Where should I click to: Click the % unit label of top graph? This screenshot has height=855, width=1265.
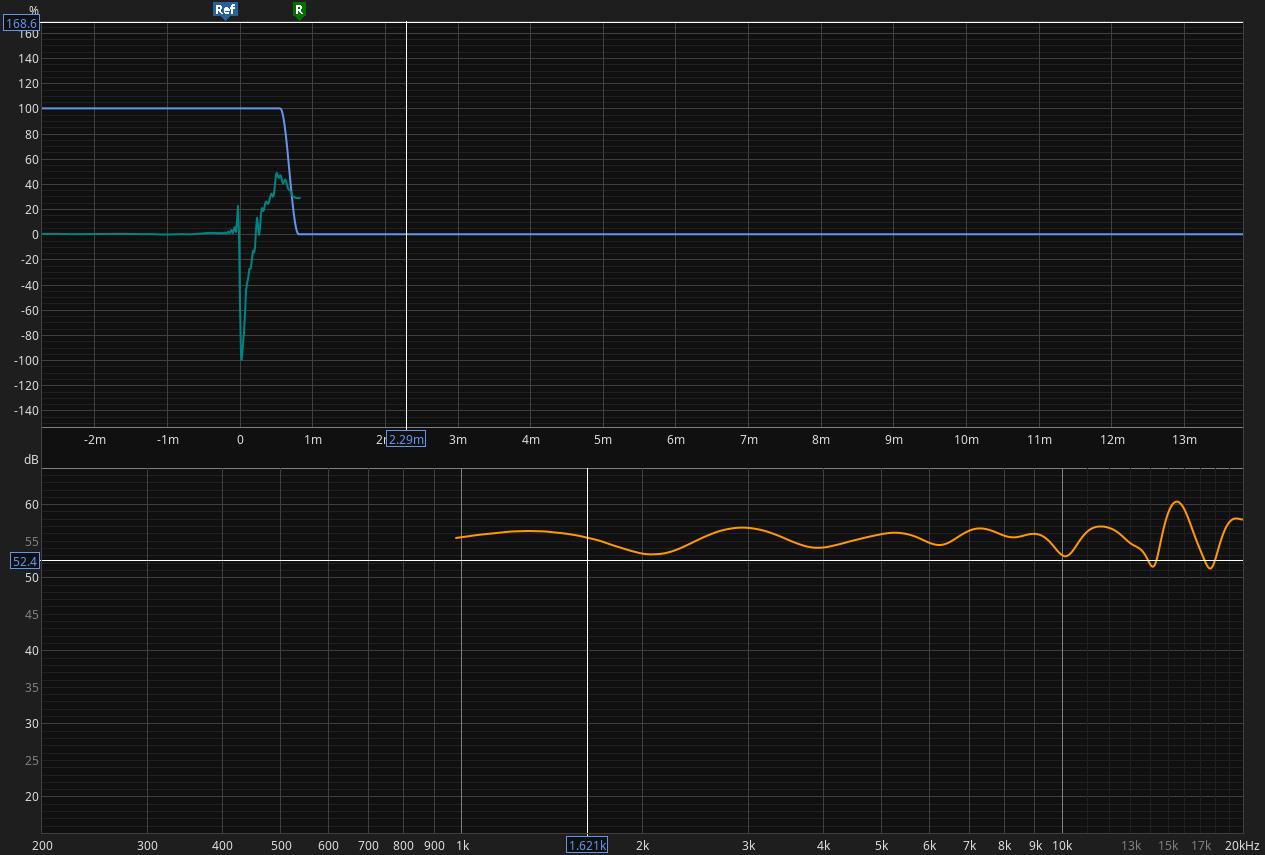[34, 11]
